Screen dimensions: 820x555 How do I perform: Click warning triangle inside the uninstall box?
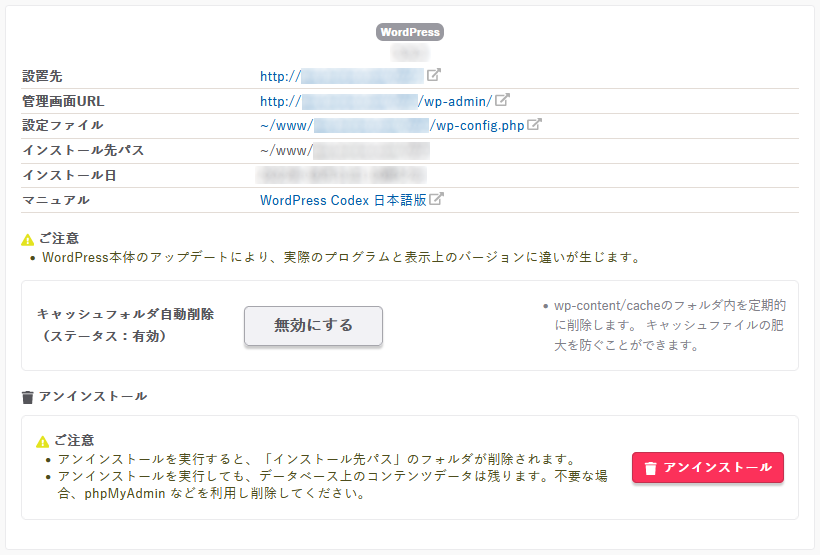tap(42, 440)
